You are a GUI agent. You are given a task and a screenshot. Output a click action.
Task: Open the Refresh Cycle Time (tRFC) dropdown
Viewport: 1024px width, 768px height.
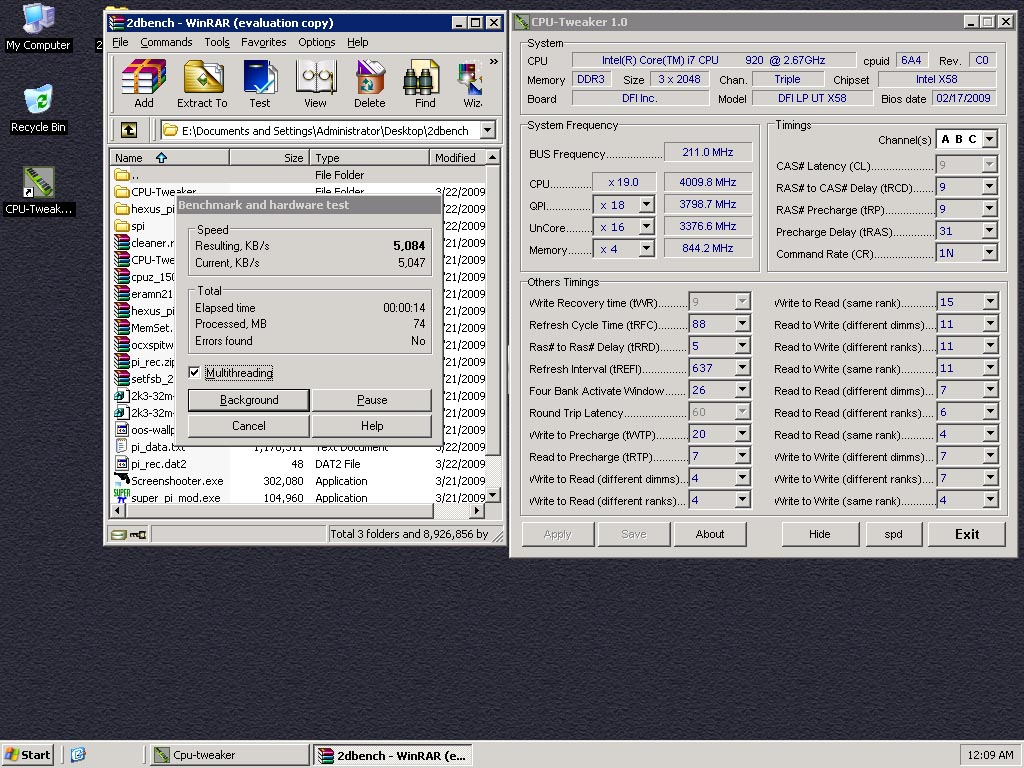[x=742, y=324]
